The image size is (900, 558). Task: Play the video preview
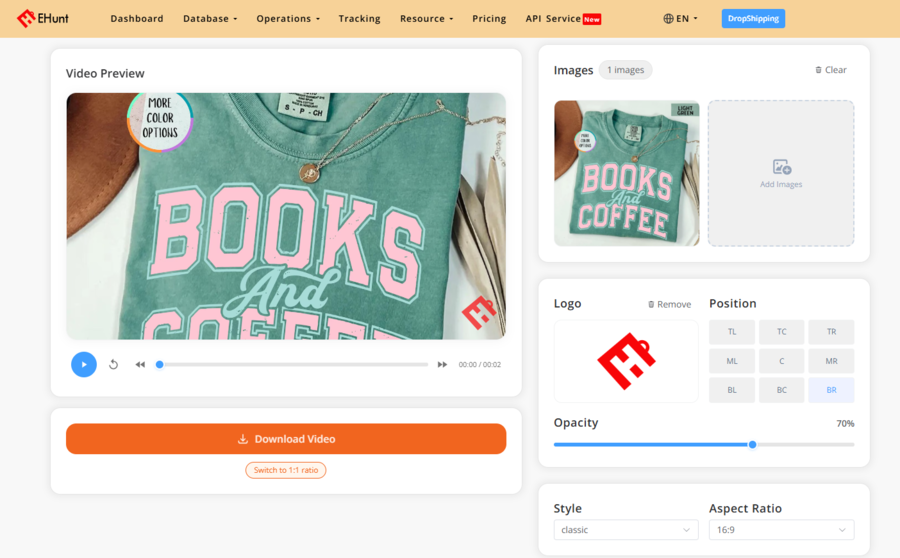[84, 365]
